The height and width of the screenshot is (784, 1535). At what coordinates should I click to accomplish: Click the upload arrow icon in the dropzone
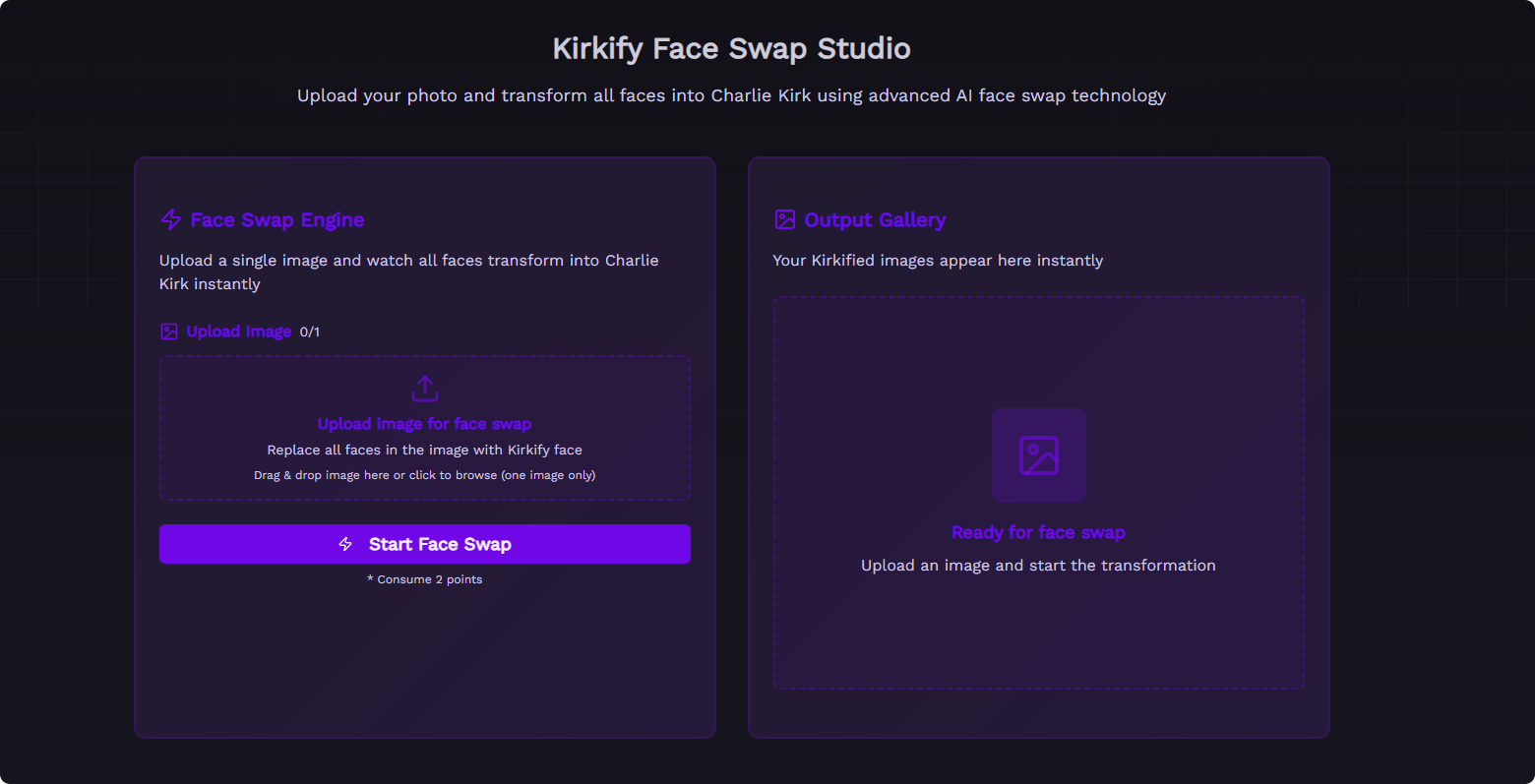click(x=424, y=388)
